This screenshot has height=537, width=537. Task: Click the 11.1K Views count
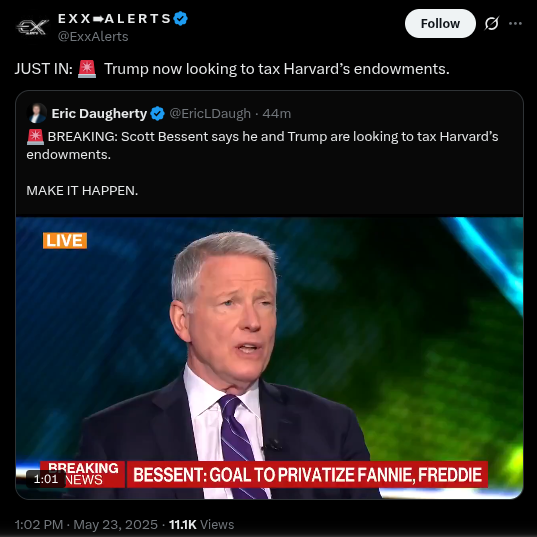tap(202, 524)
